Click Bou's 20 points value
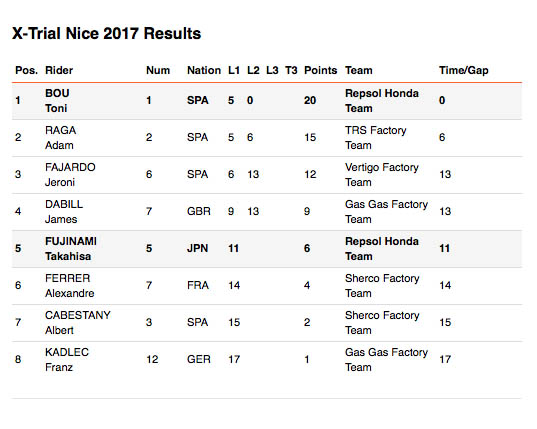This screenshot has width=537, height=429. [x=310, y=100]
